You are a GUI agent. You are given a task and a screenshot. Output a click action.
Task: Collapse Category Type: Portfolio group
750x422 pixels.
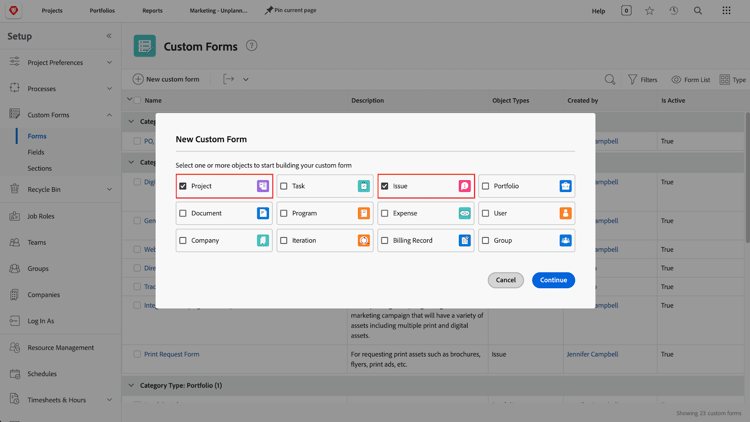131,385
